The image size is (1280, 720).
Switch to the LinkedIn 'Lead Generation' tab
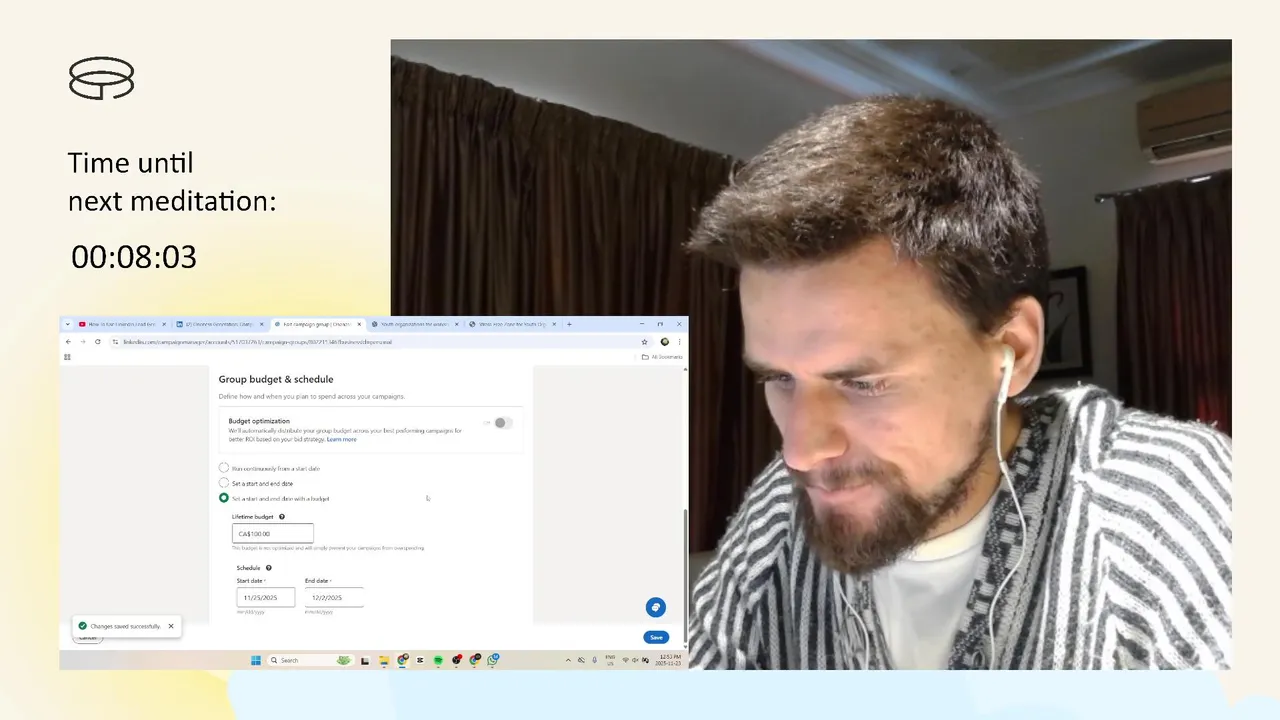click(218, 324)
